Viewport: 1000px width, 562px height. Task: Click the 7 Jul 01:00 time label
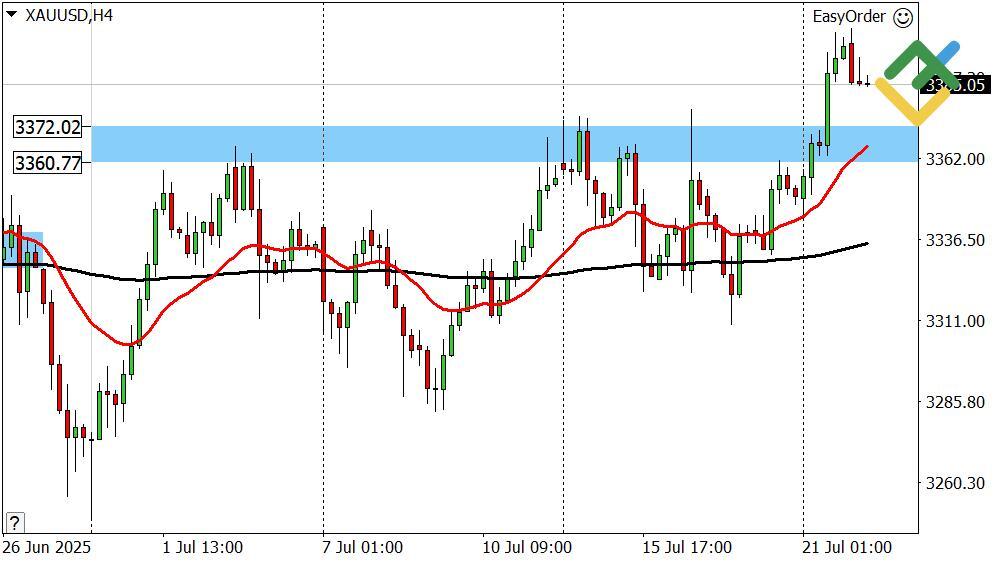363,547
